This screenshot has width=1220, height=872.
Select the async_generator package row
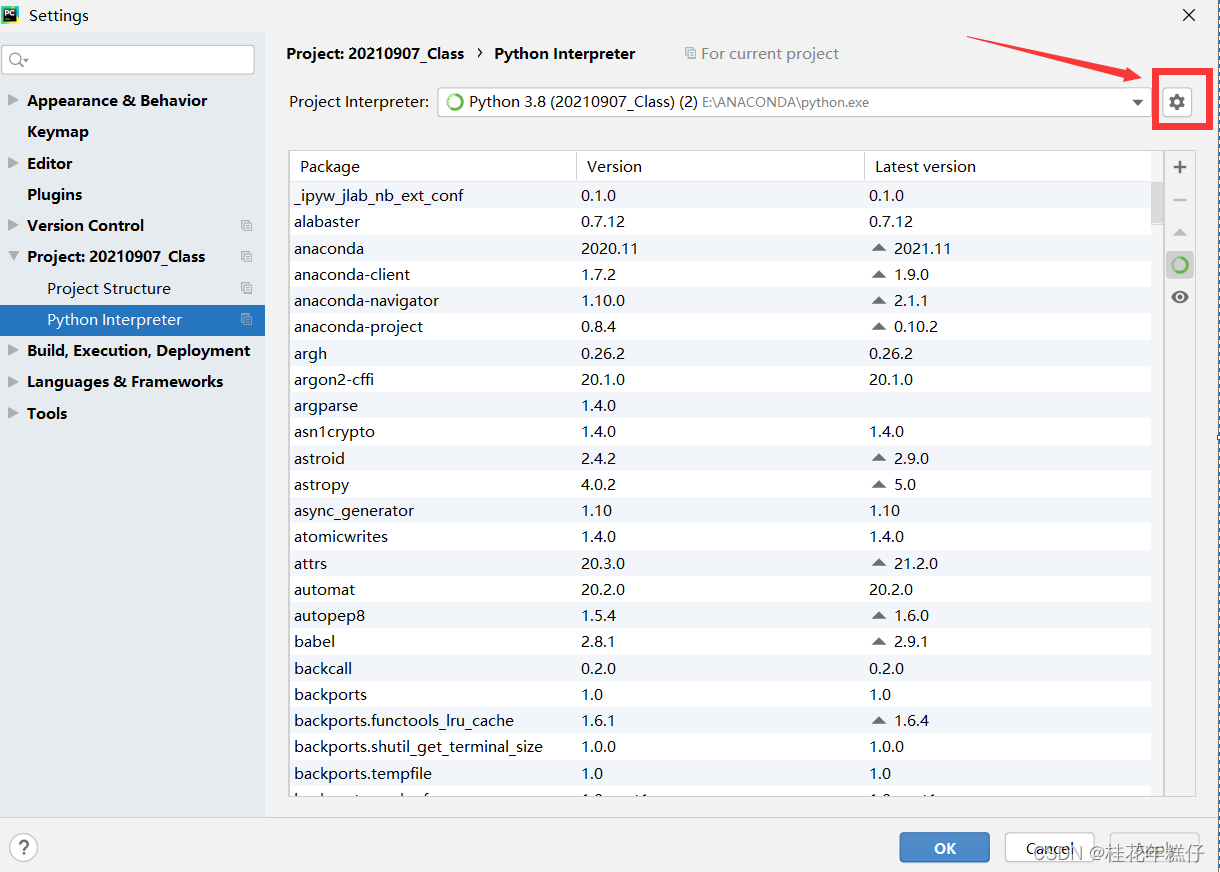tap(720, 510)
